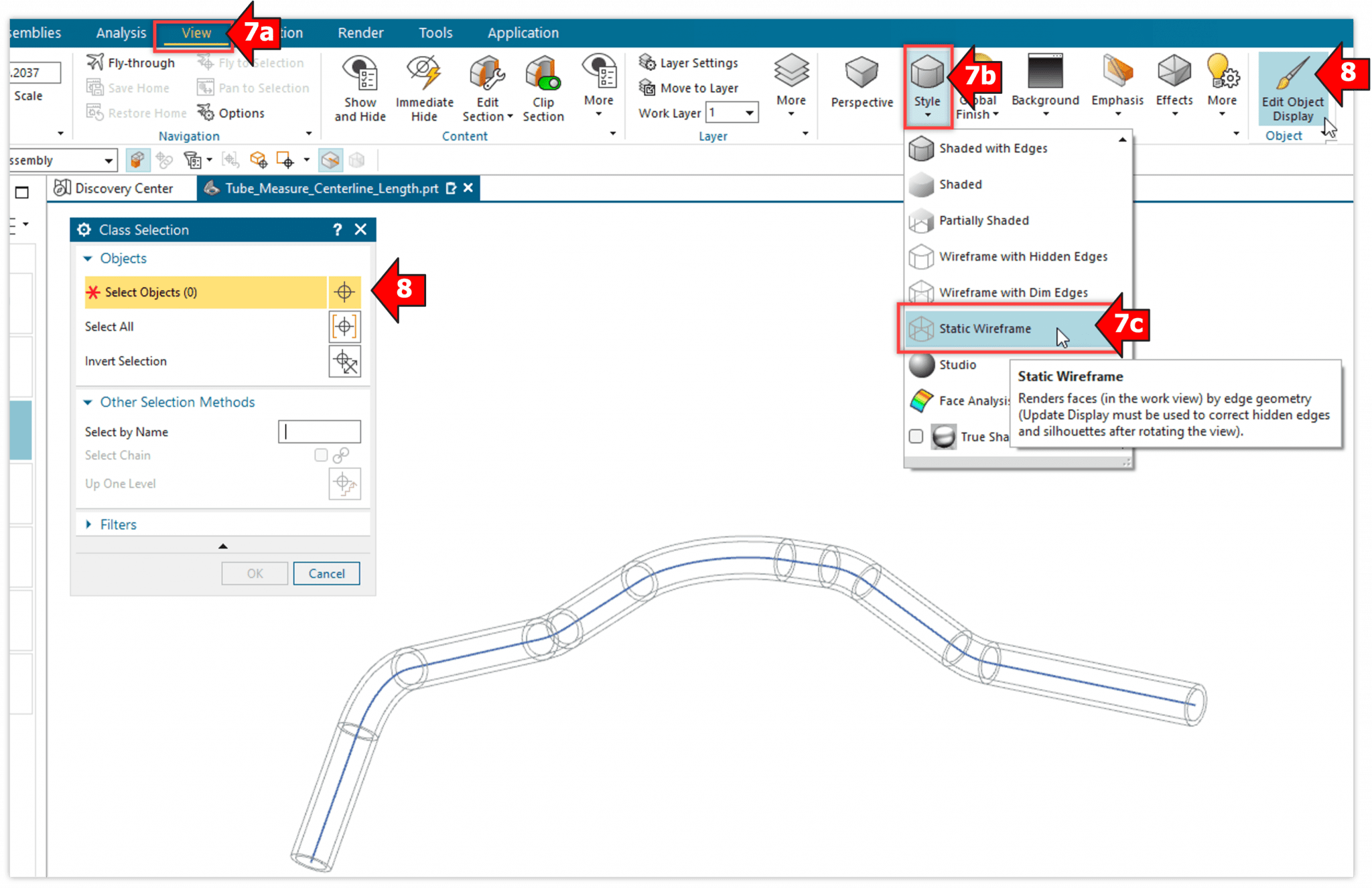The width and height of the screenshot is (1372, 888).
Task: Click the Select All button
Action: click(344, 327)
